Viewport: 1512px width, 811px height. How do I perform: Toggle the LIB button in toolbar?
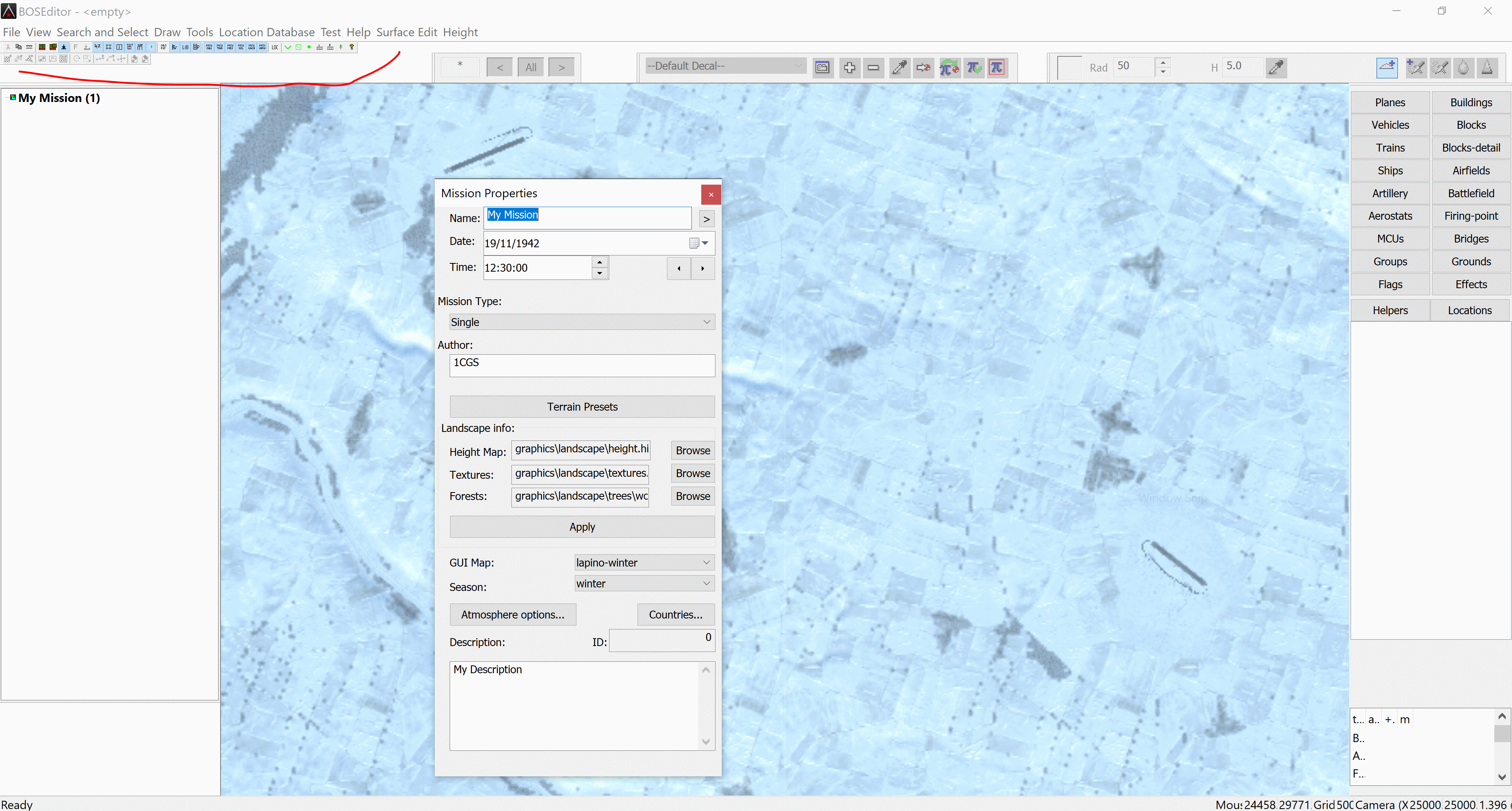185,48
